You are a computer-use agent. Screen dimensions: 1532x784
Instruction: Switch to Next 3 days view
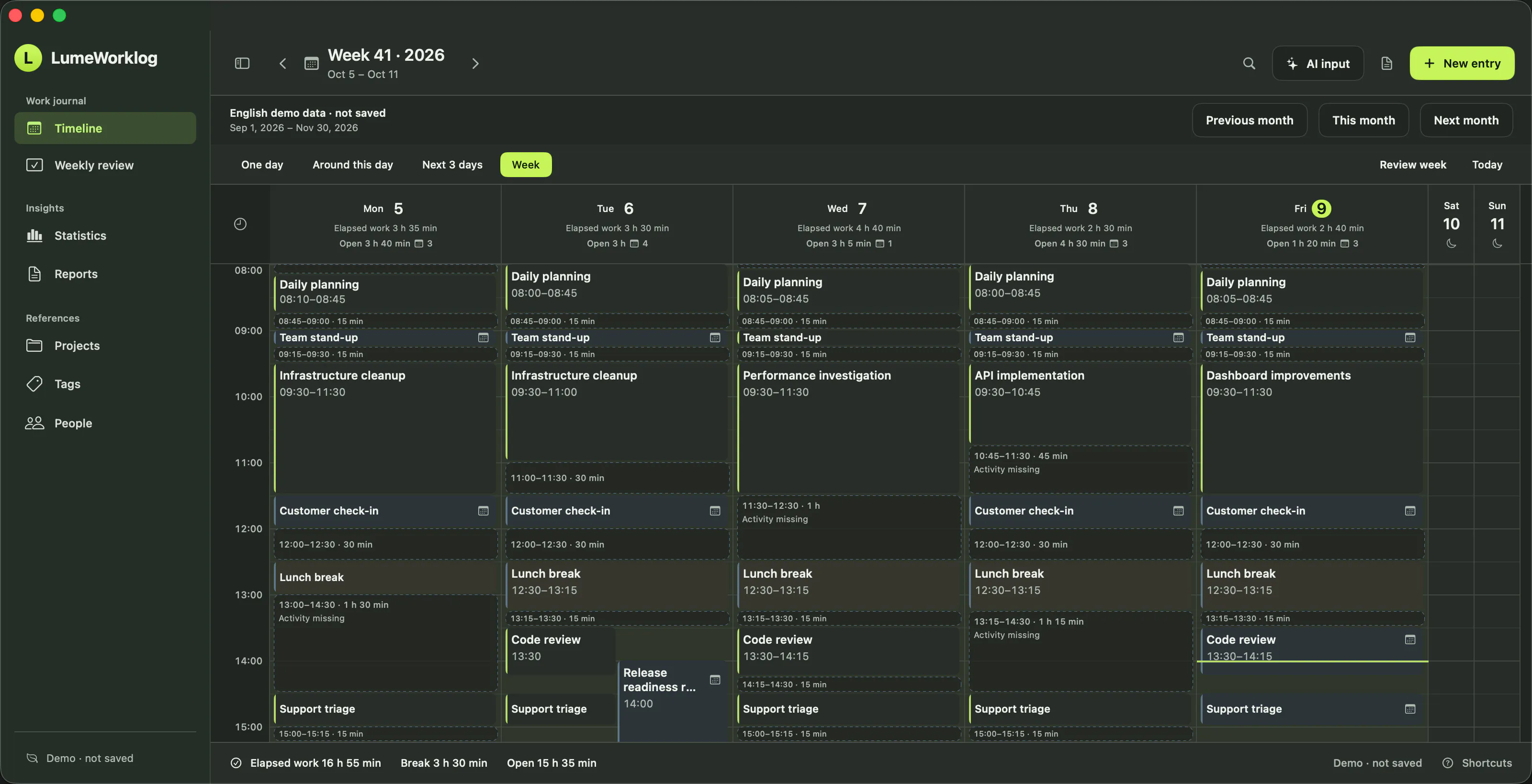pos(452,165)
